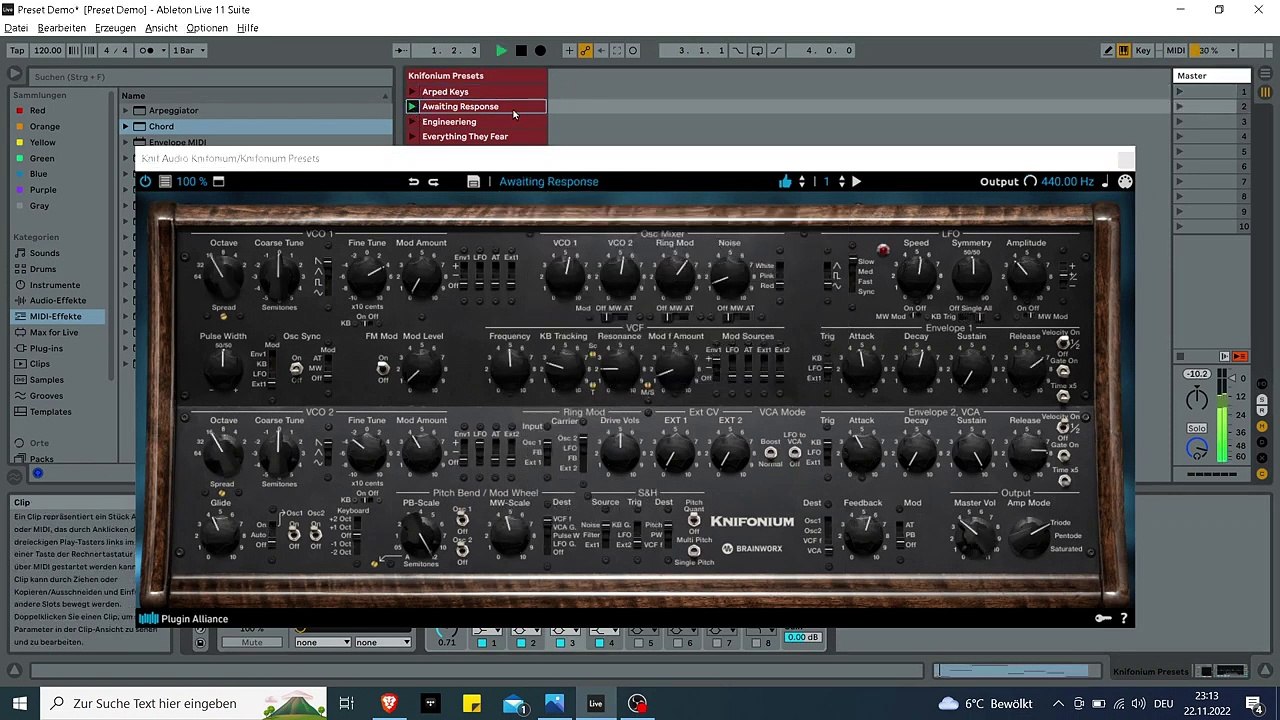The width and height of the screenshot is (1280, 720).
Task: Start playback with the transport Play button
Action: 501,51
